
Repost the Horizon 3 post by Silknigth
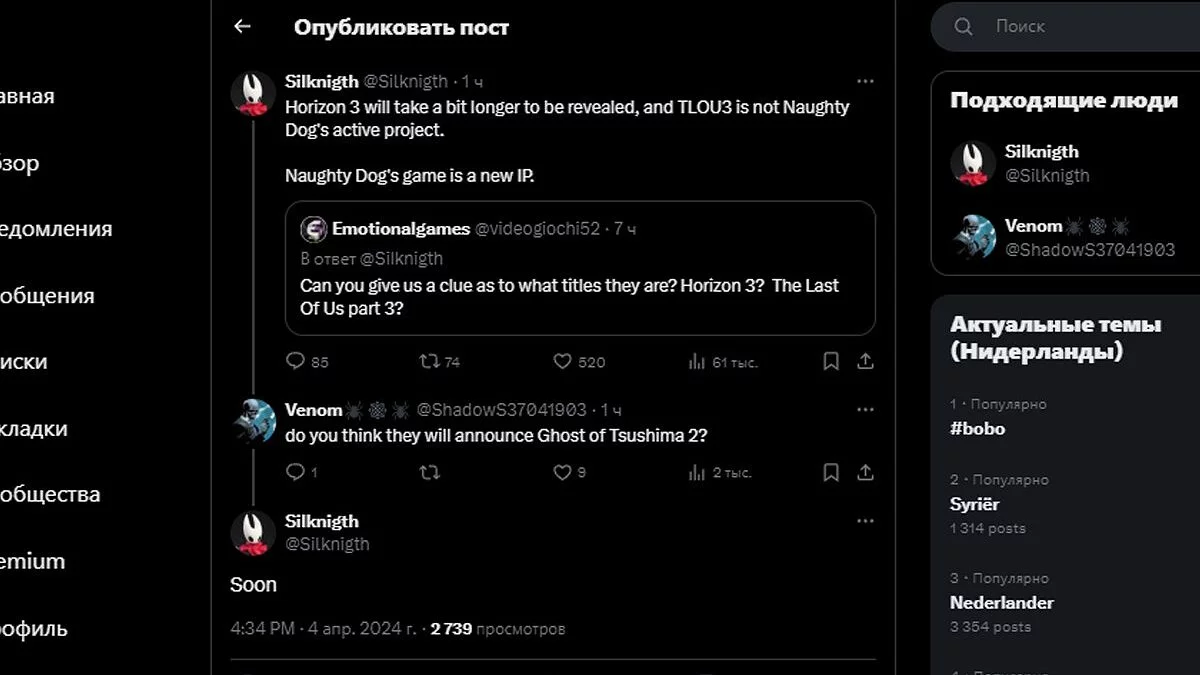[429, 361]
